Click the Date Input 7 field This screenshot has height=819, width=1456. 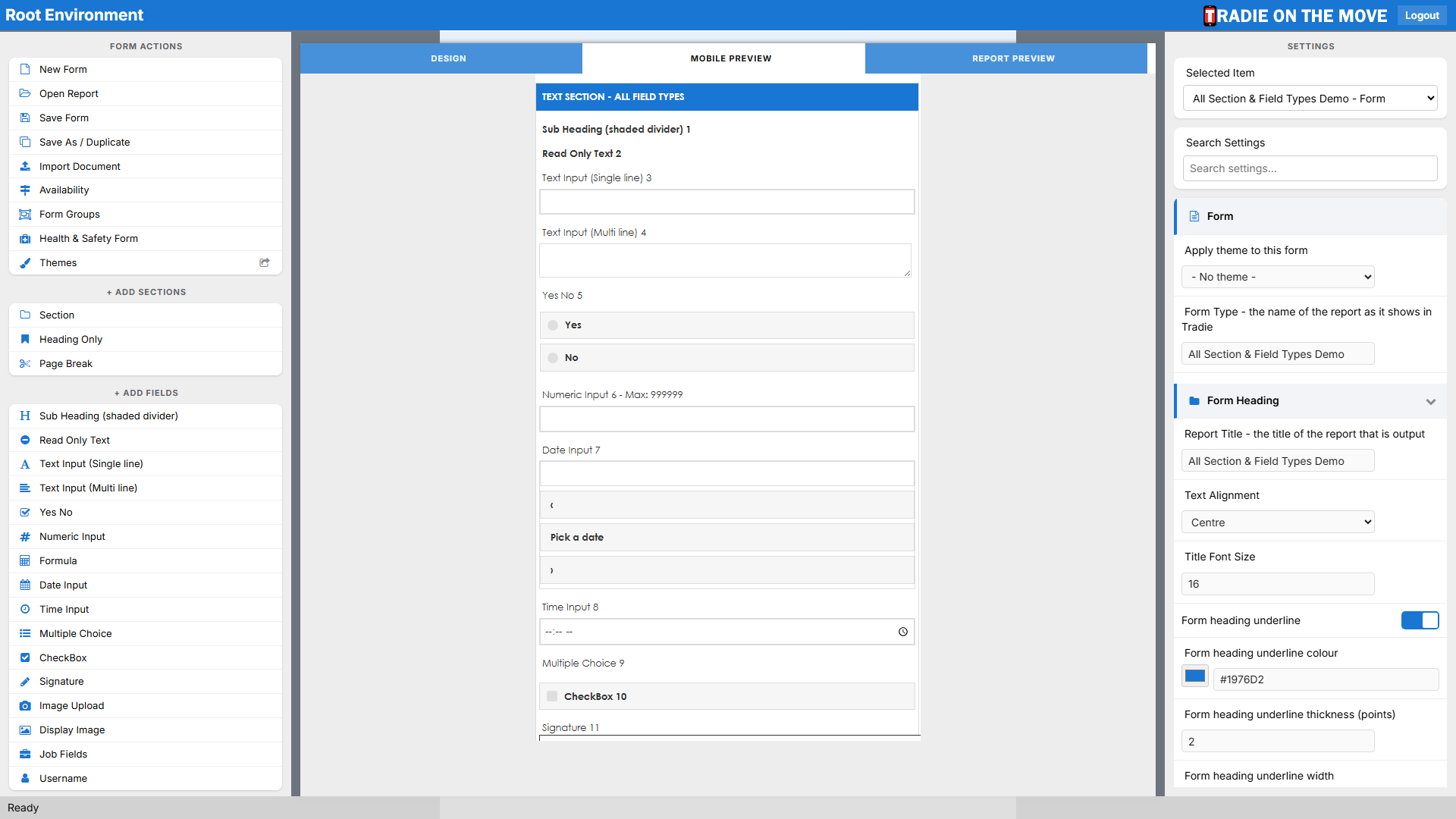[727, 474]
